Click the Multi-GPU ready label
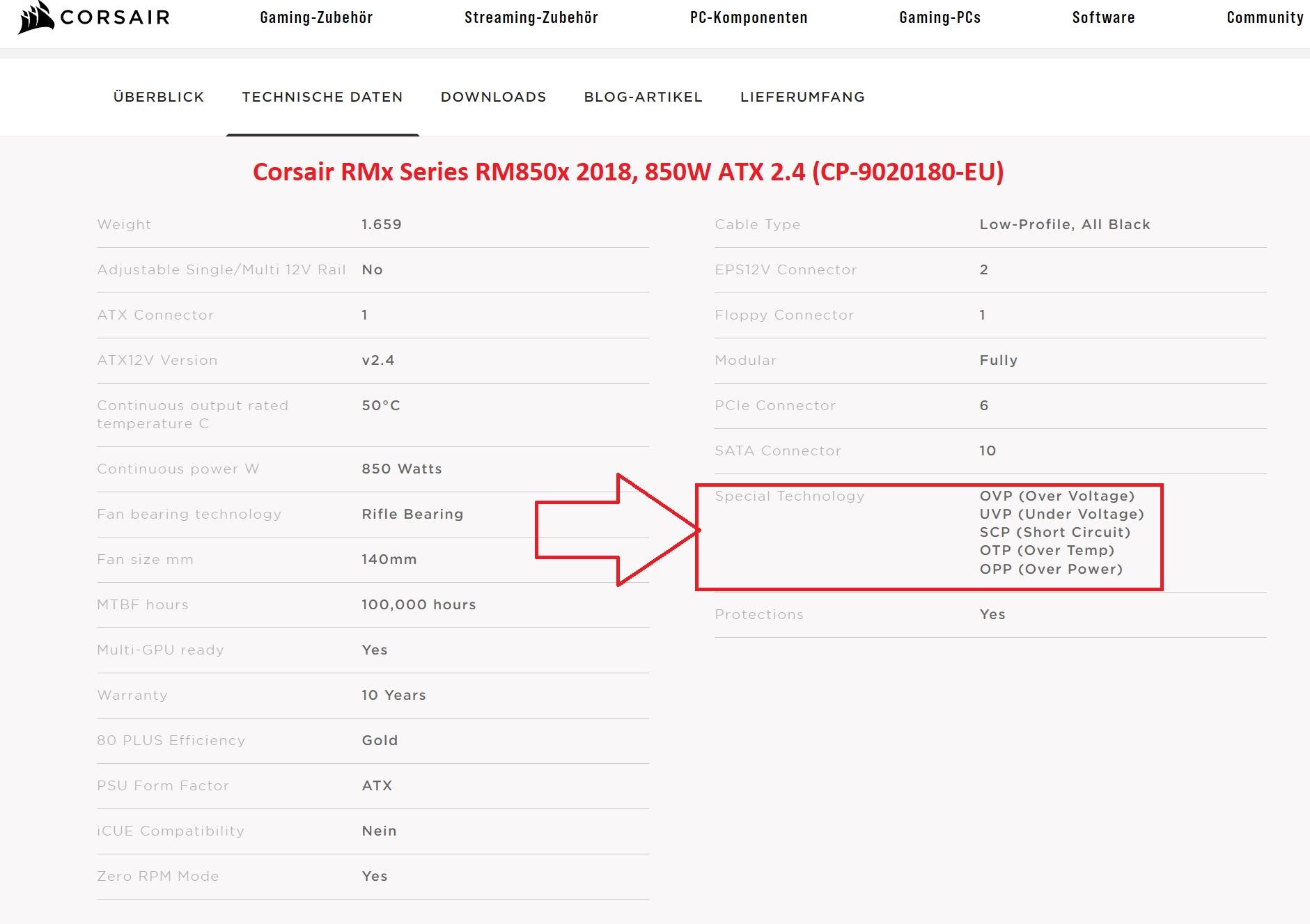Viewport: 1310px width, 924px height. click(160, 650)
